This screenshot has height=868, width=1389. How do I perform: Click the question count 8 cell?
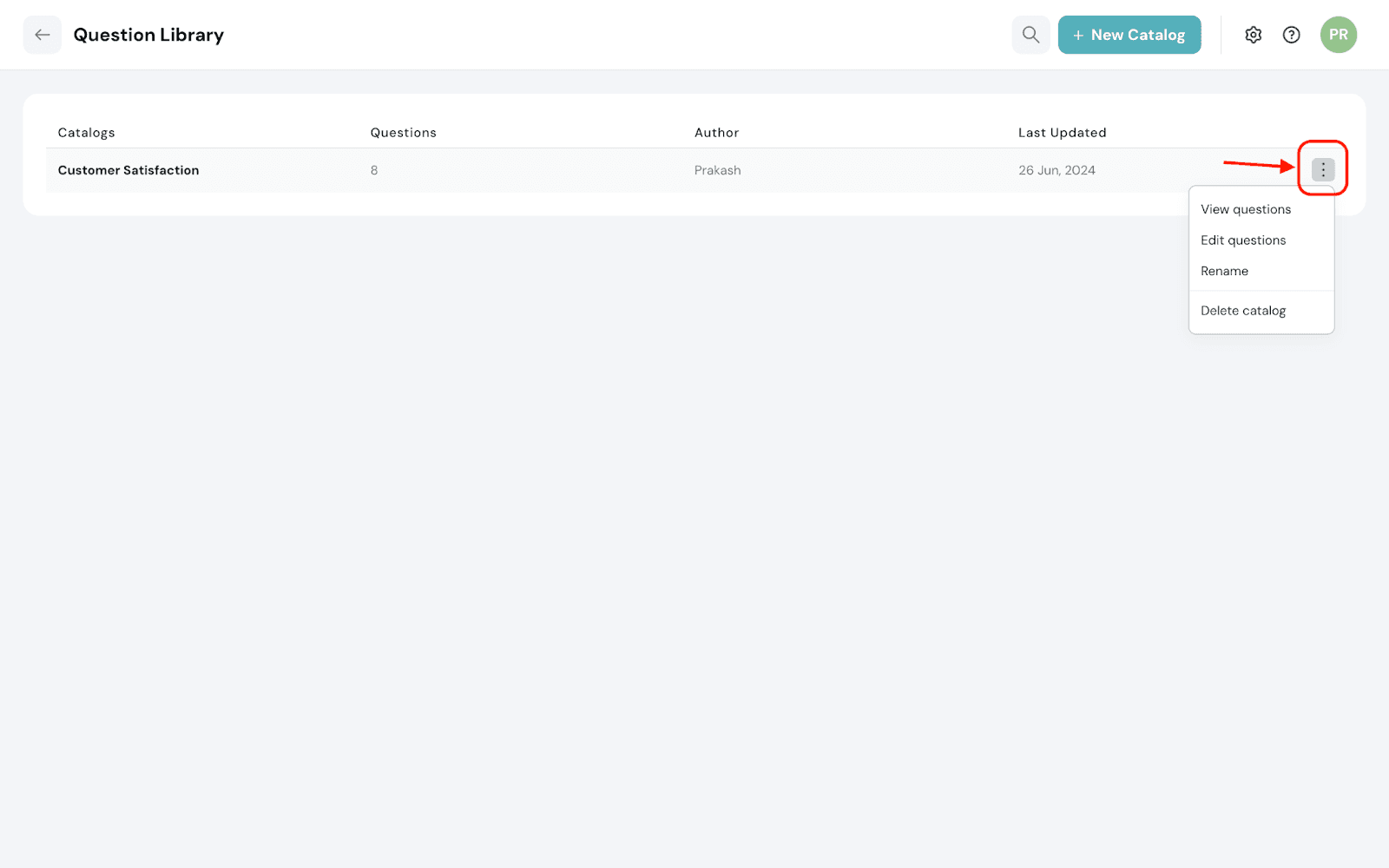pyautogui.click(x=374, y=170)
